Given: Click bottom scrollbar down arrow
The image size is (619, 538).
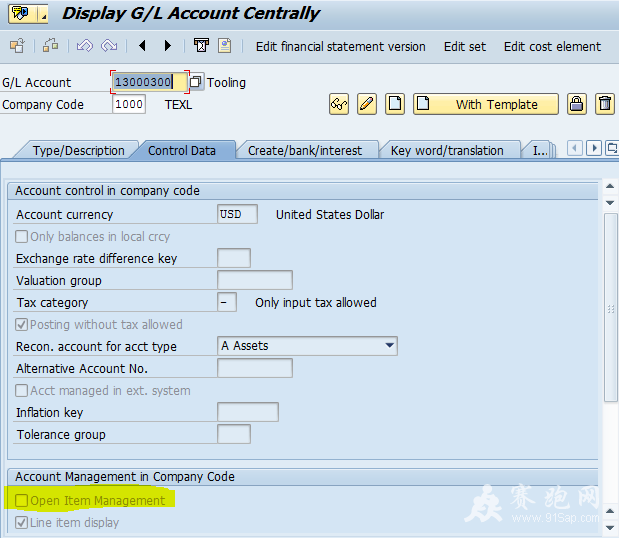Looking at the screenshot, I should point(610,527).
